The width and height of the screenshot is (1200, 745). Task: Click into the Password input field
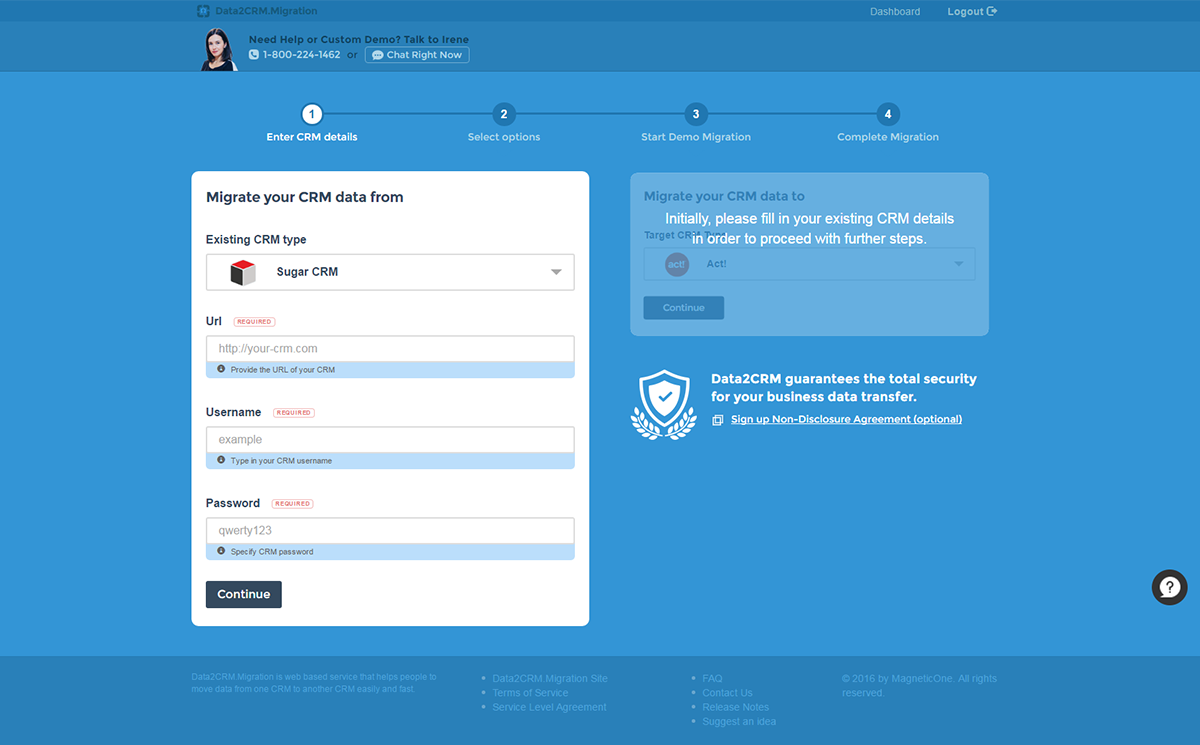[390, 531]
